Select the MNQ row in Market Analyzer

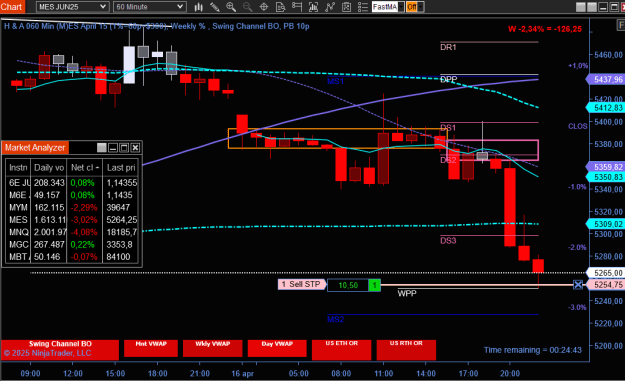72,232
